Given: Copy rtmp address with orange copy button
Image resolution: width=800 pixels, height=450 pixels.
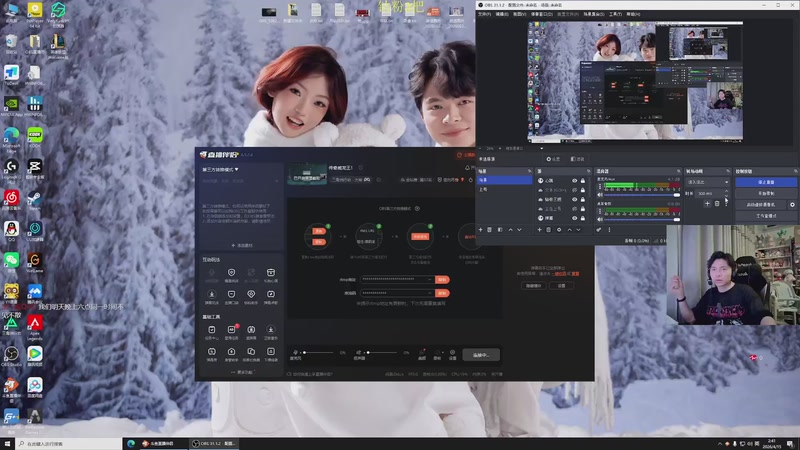Looking at the screenshot, I should (x=442, y=279).
